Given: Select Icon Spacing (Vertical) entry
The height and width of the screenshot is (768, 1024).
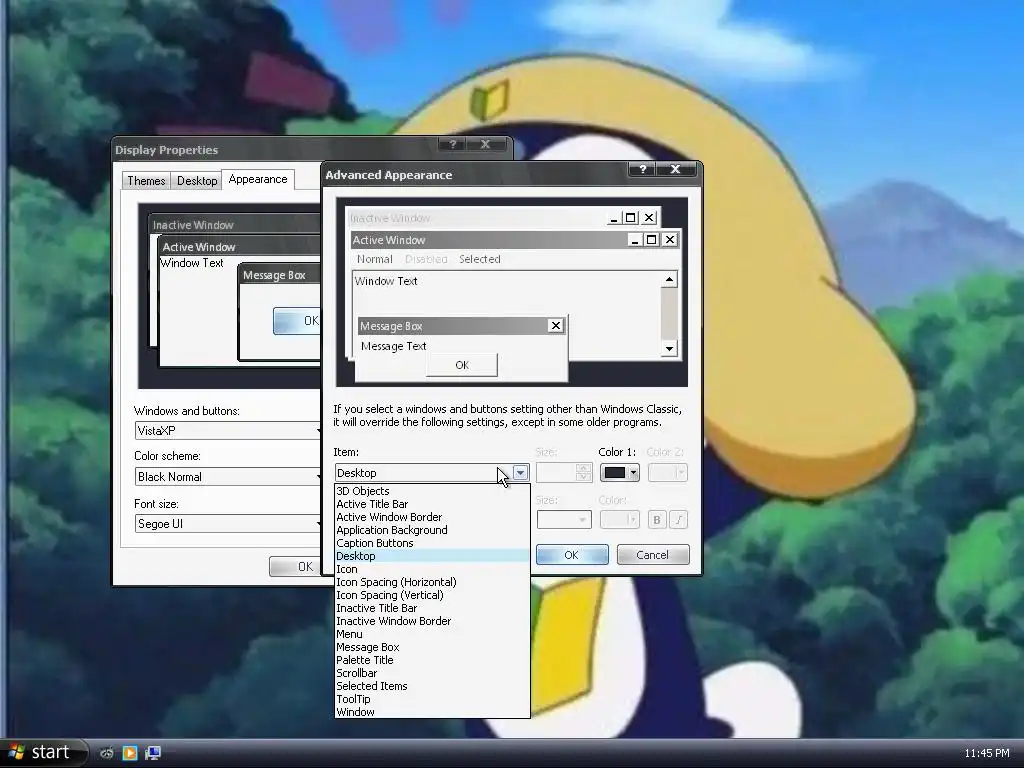Looking at the screenshot, I should click(432, 595).
